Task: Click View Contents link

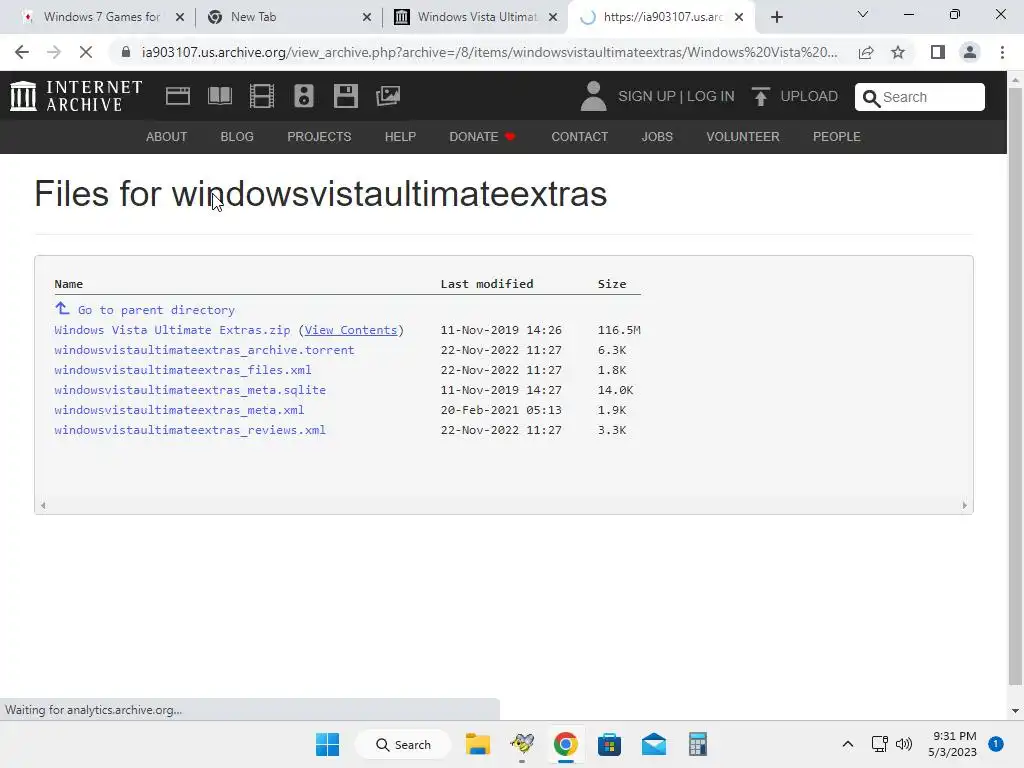Action: (x=351, y=330)
